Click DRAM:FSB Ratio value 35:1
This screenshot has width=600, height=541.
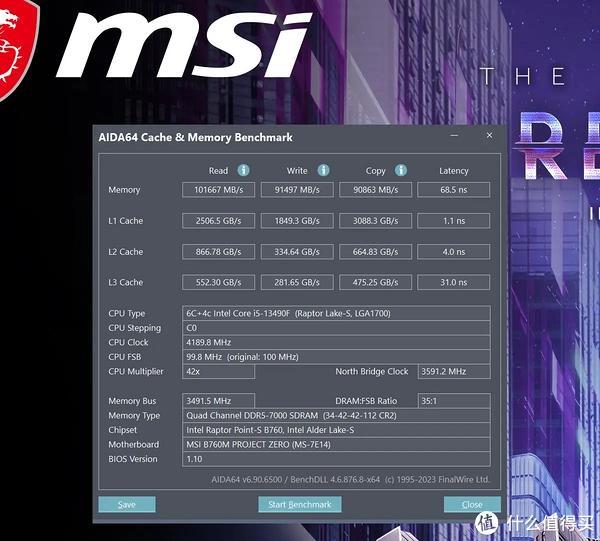454,401
